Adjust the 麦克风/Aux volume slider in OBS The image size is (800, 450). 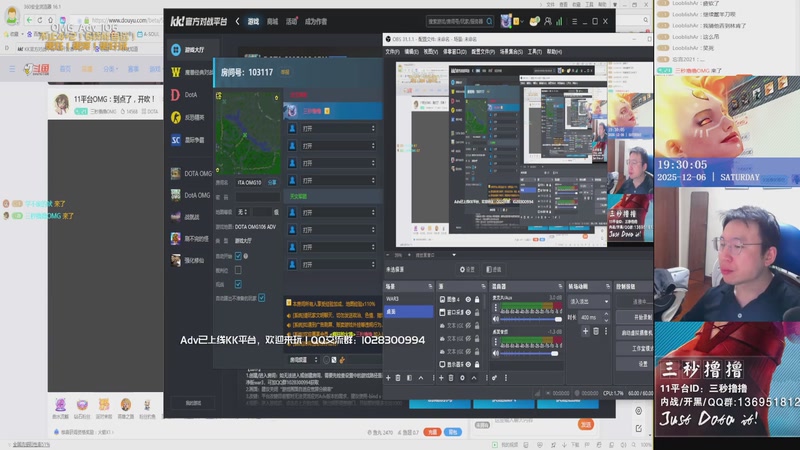[x=531, y=319]
